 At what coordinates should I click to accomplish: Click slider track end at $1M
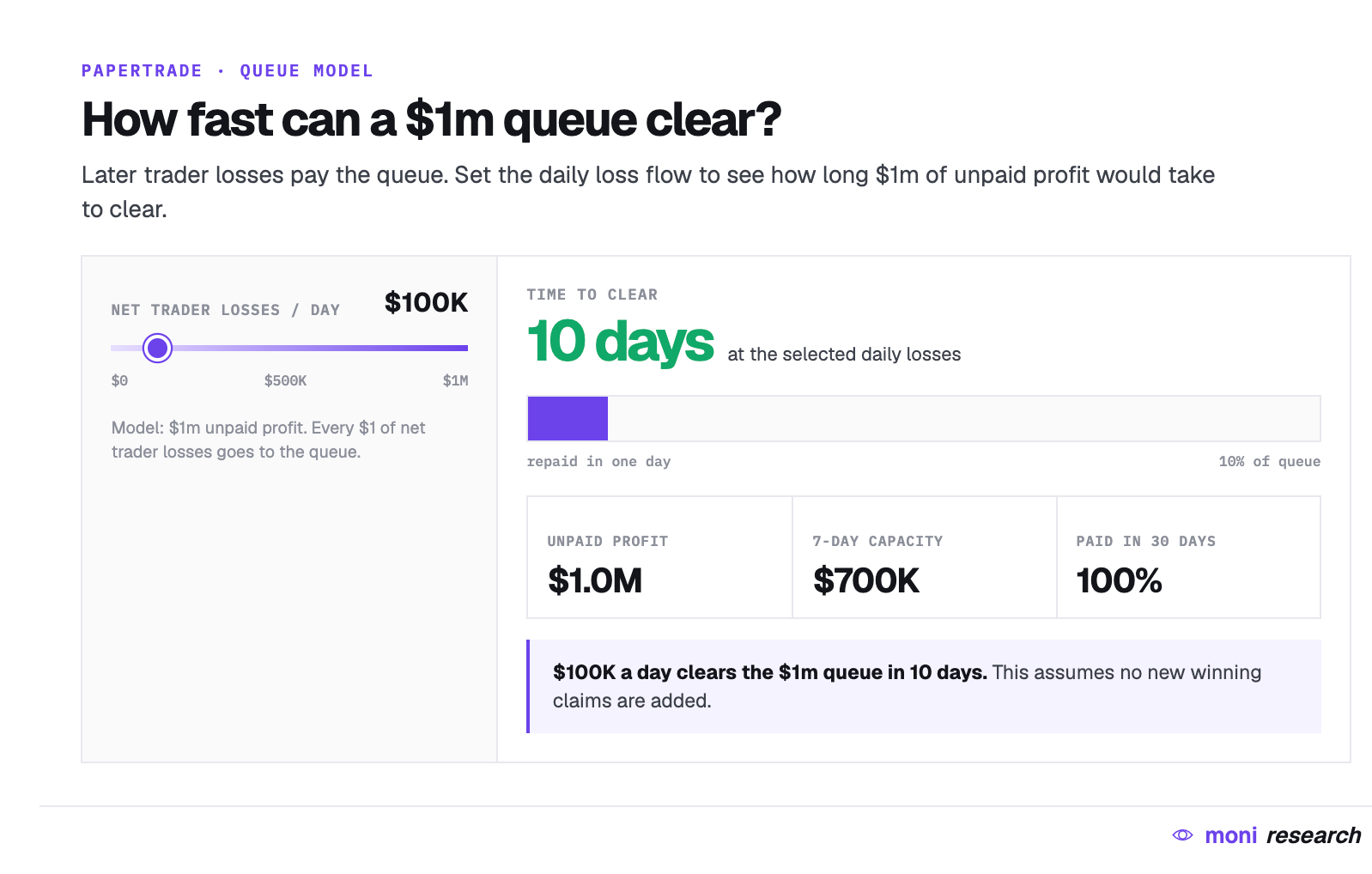[465, 348]
